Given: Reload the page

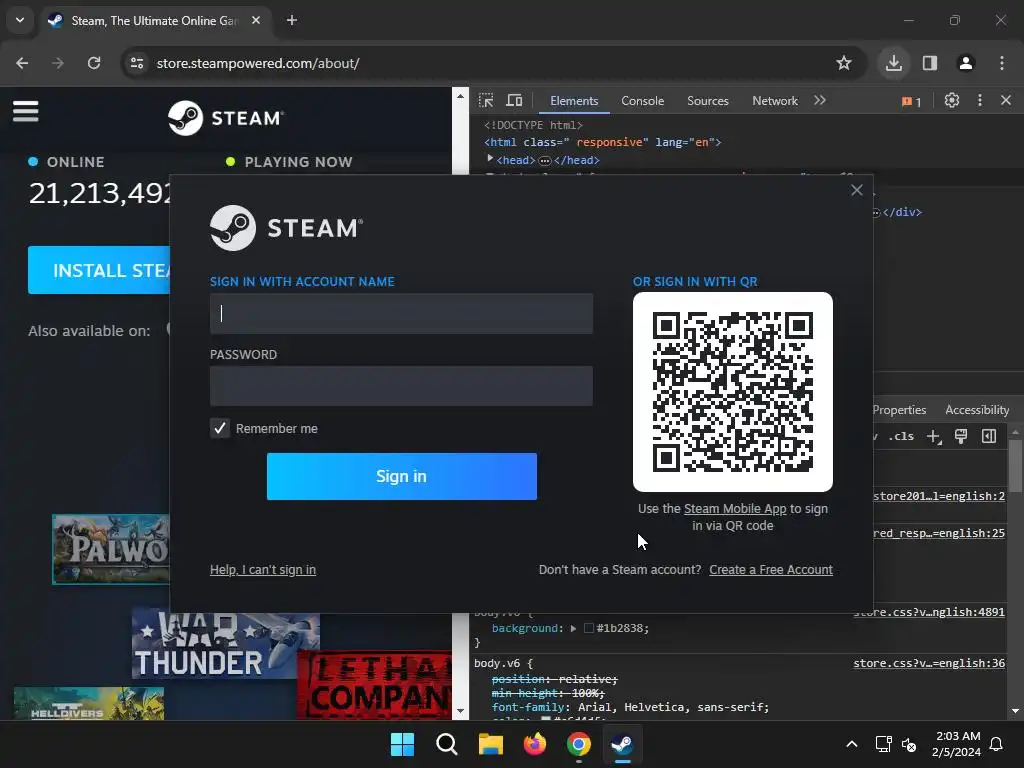Looking at the screenshot, I should 94,63.
